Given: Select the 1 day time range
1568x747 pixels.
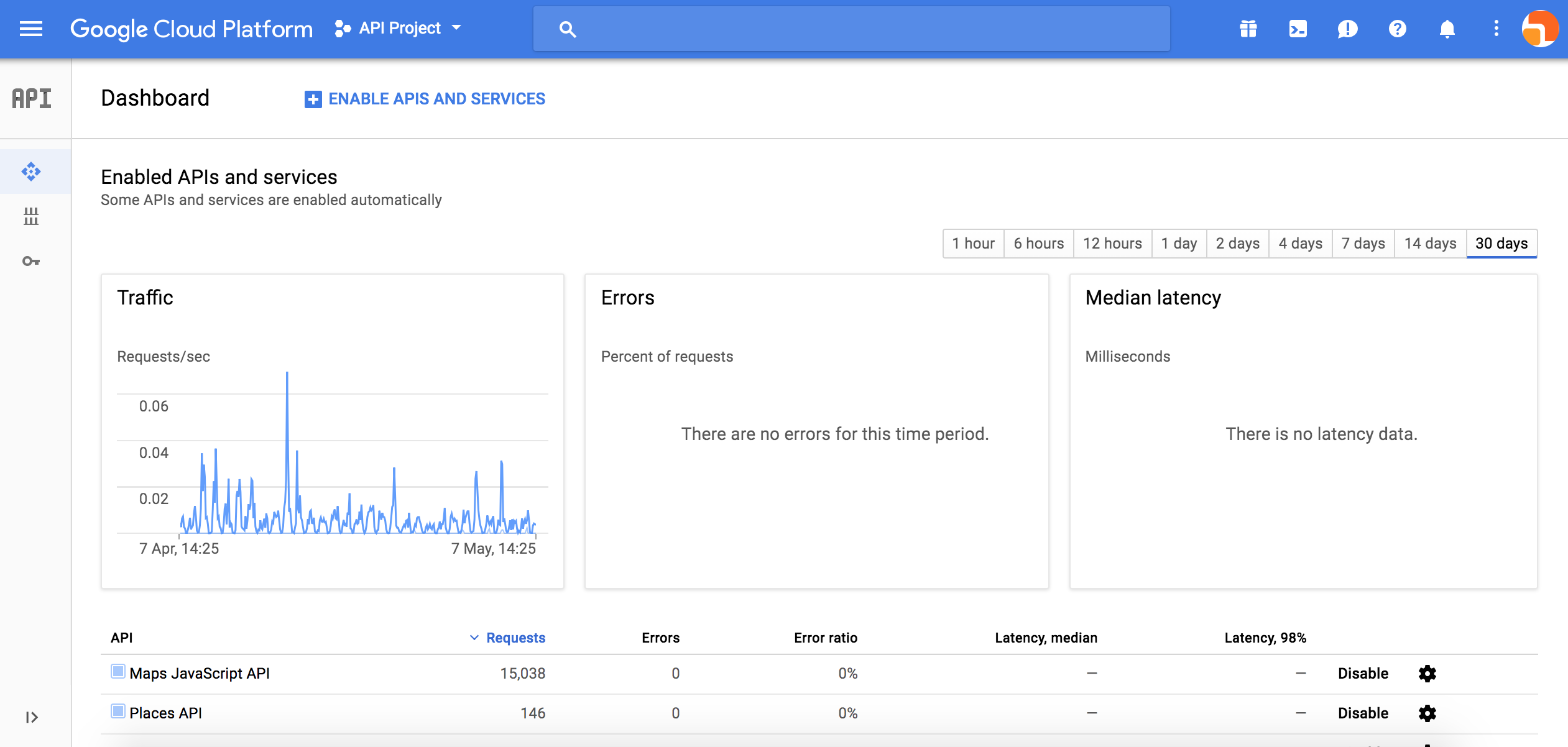Looking at the screenshot, I should (x=1179, y=244).
